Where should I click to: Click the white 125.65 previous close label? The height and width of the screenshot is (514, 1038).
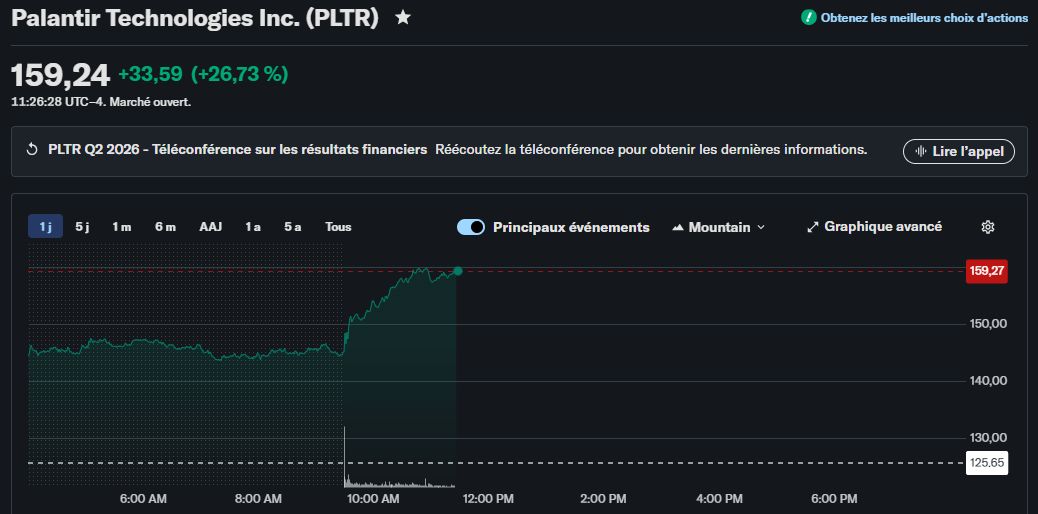987,462
